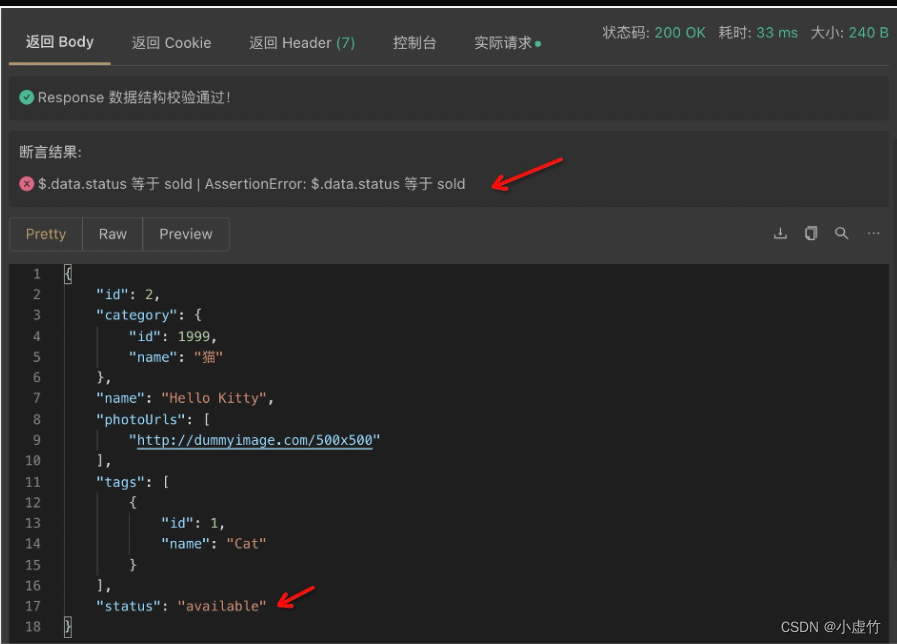This screenshot has width=897, height=644.
Task: Copy the response body to clipboard
Action: pyautogui.click(x=811, y=233)
